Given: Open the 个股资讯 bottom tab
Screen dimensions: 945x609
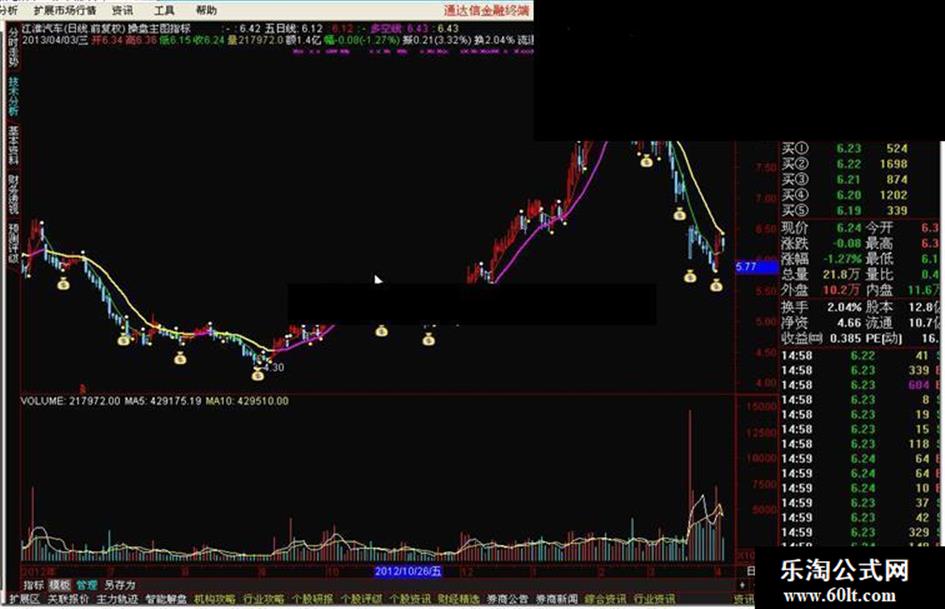Looking at the screenshot, I should pos(410,599).
